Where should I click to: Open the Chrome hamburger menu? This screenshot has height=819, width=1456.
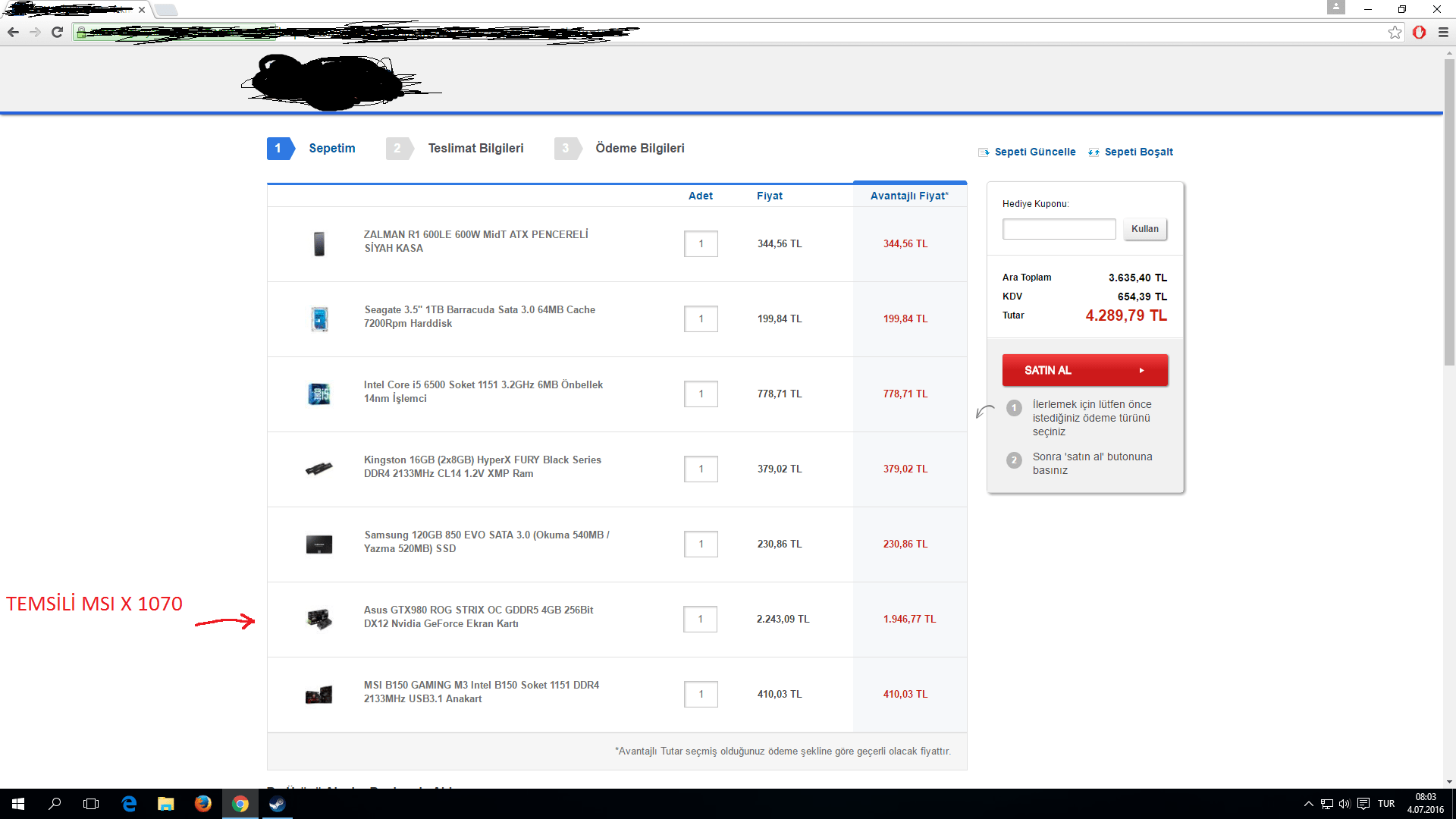1443,32
